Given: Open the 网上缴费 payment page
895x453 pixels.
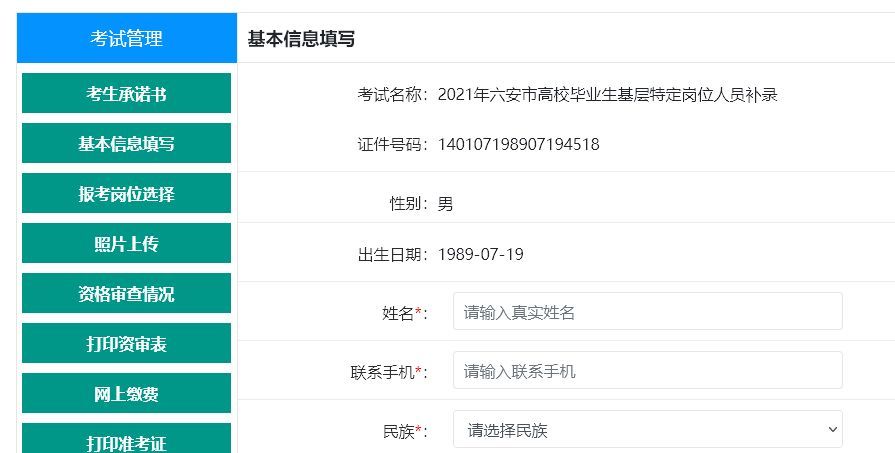Looking at the screenshot, I should coord(126,394).
